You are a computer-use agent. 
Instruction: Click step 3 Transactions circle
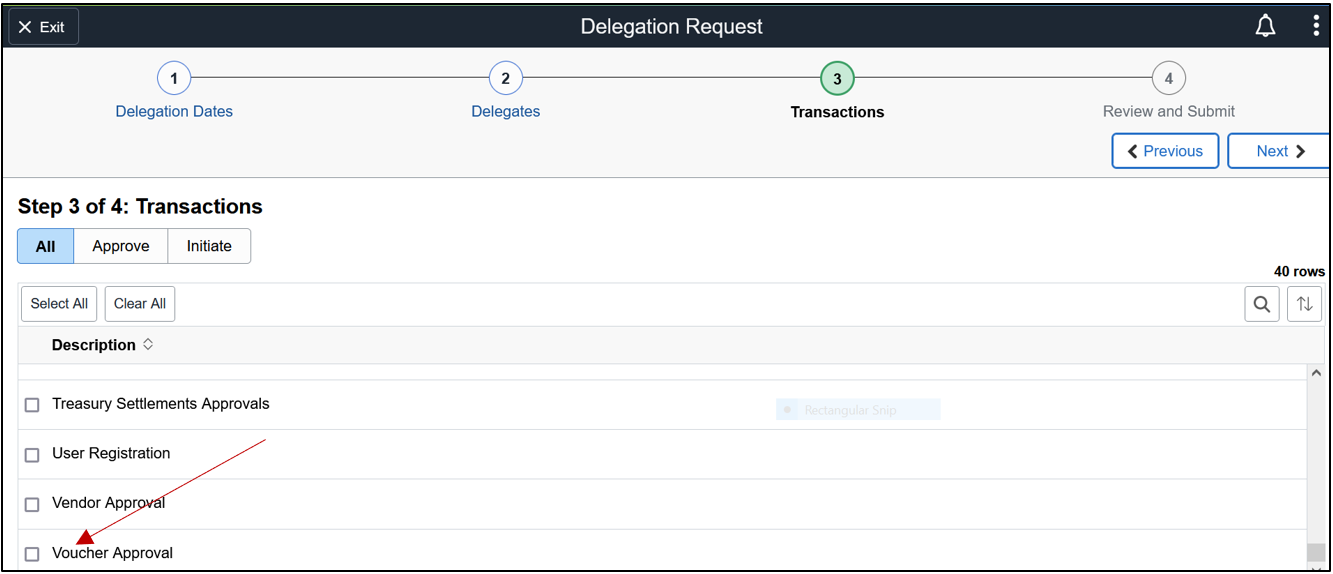(837, 78)
